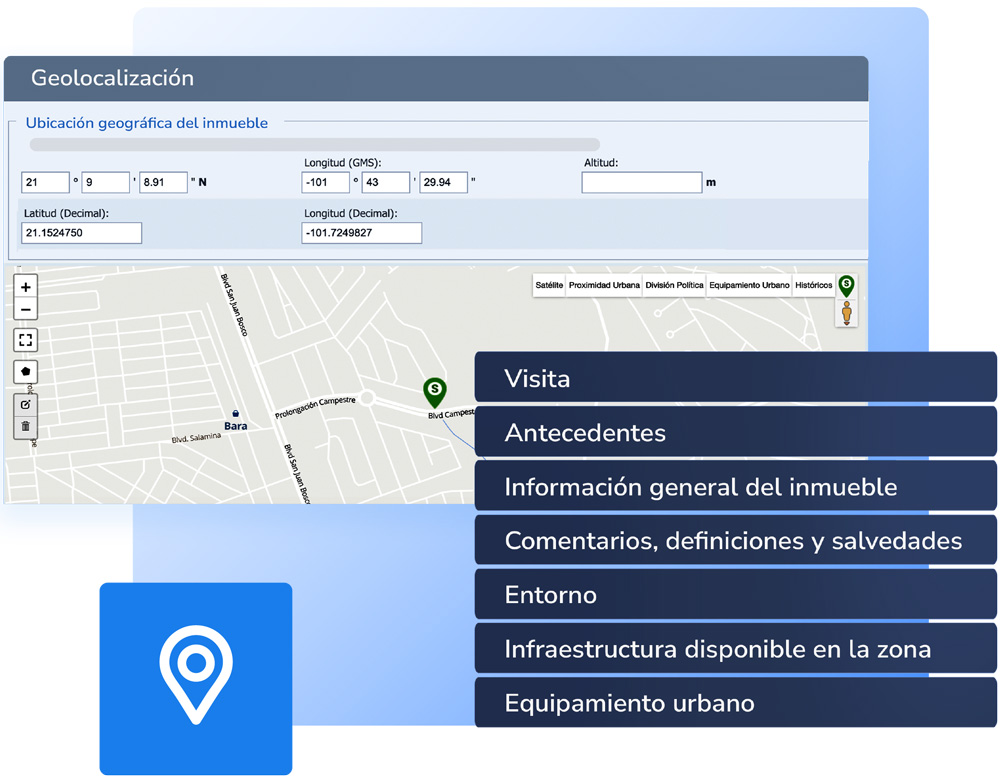Open Infraestructura disponible en la zona section
The width and height of the screenshot is (1000, 782).
coord(735,649)
